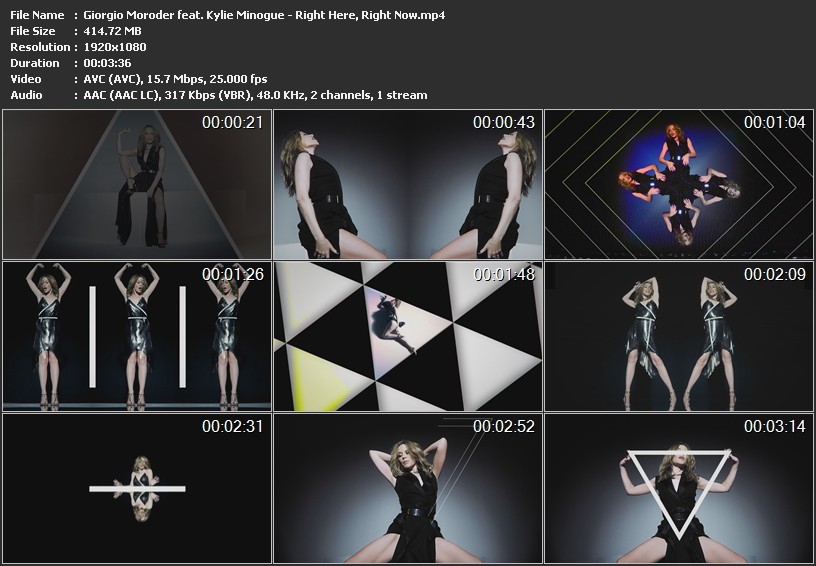Click the 'Video' label
Image resolution: width=816 pixels, height=566 pixels.
[x=26, y=79]
